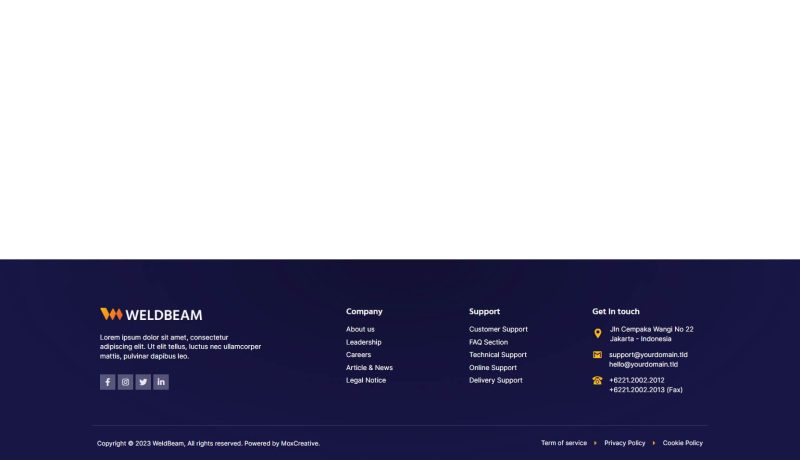Open the Cookie Policy link
This screenshot has height=460, width=800.
coord(682,443)
